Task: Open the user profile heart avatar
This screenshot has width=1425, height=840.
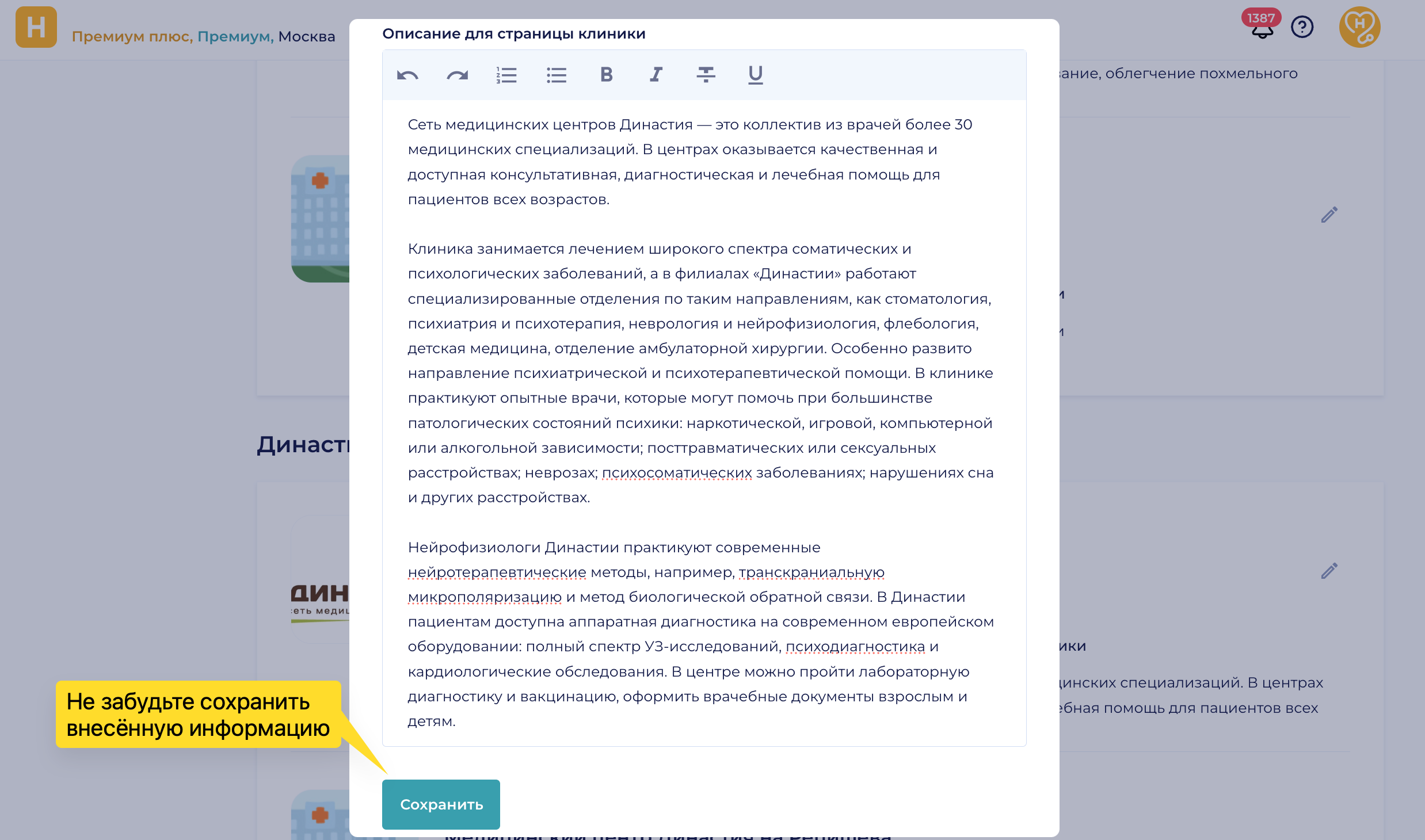Action: point(1359,27)
